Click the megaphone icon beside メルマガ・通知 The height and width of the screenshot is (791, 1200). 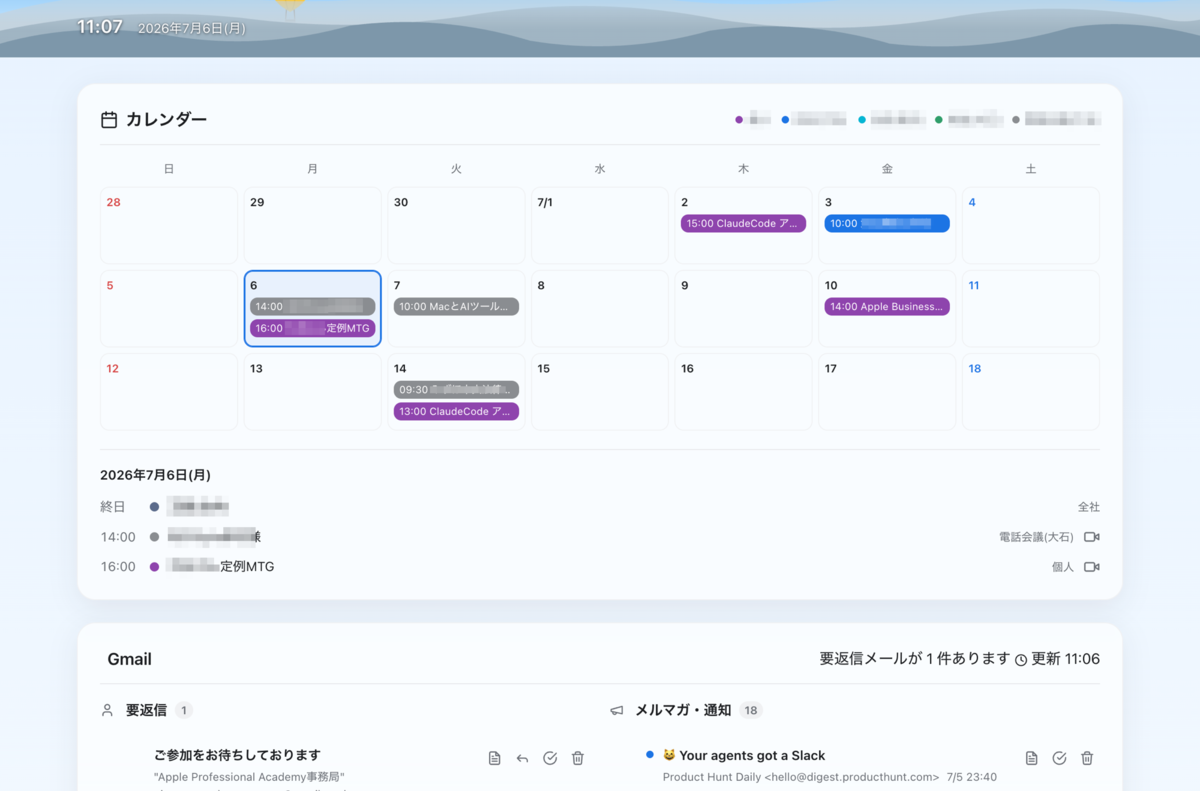click(x=617, y=710)
